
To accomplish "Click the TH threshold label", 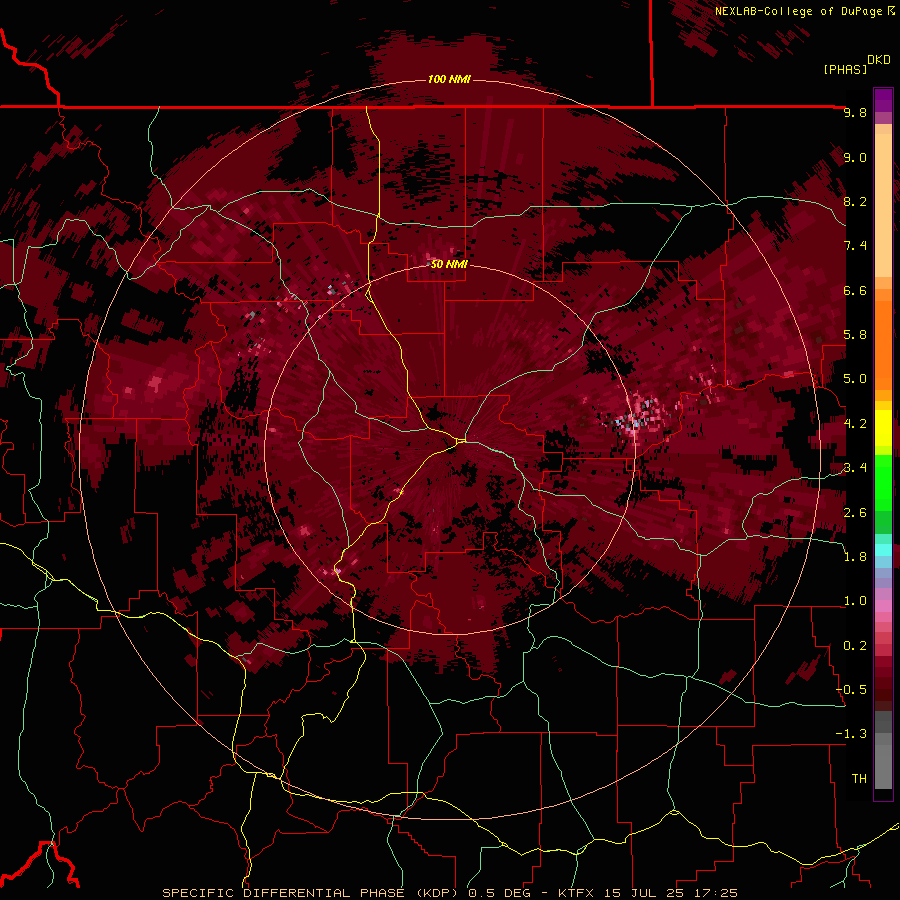I will 859,779.
